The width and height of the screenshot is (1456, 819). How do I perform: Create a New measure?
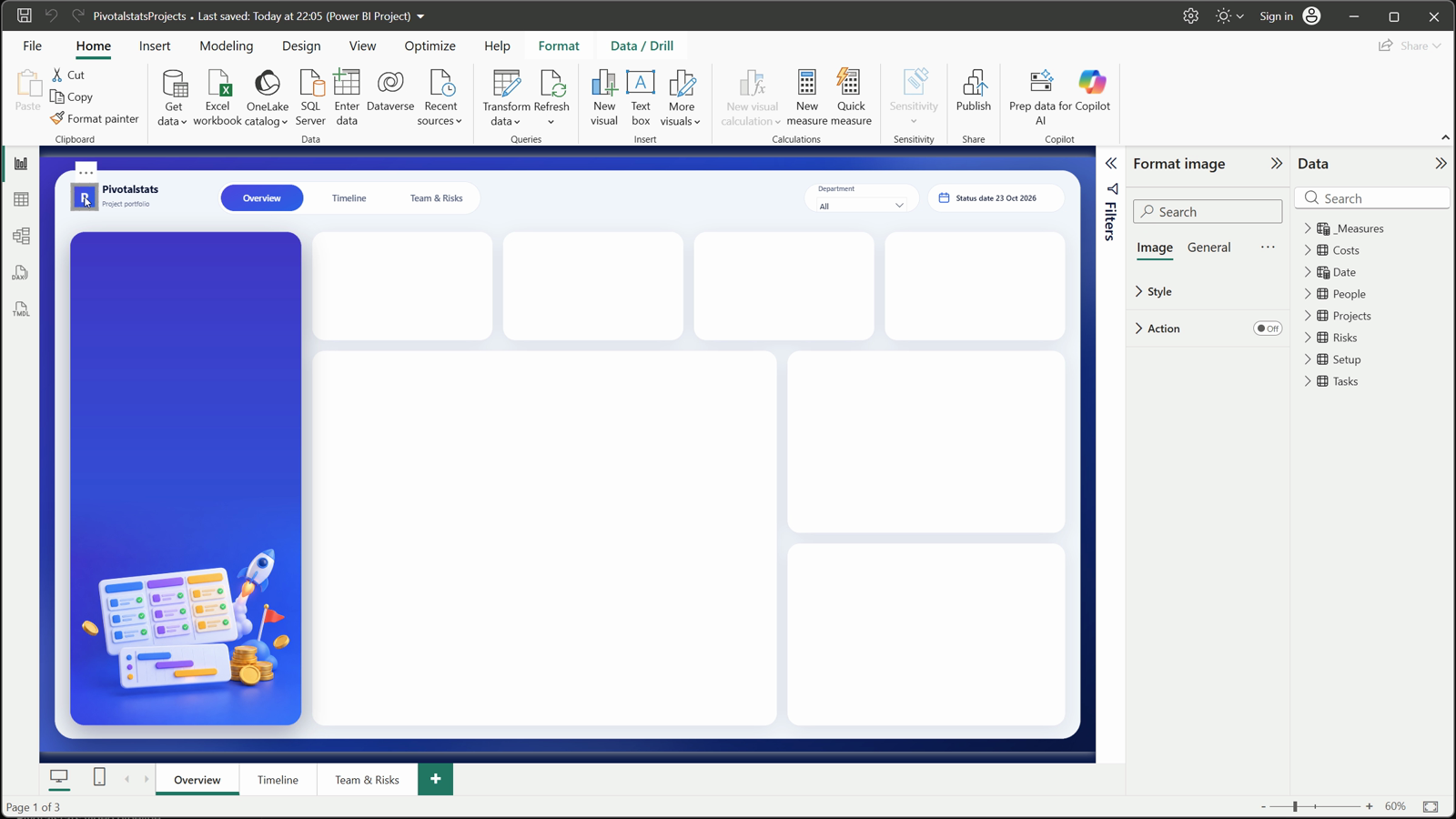[x=807, y=97]
